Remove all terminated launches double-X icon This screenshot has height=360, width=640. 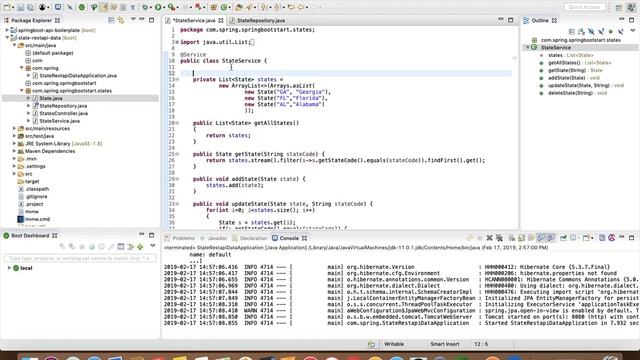click(x=499, y=238)
